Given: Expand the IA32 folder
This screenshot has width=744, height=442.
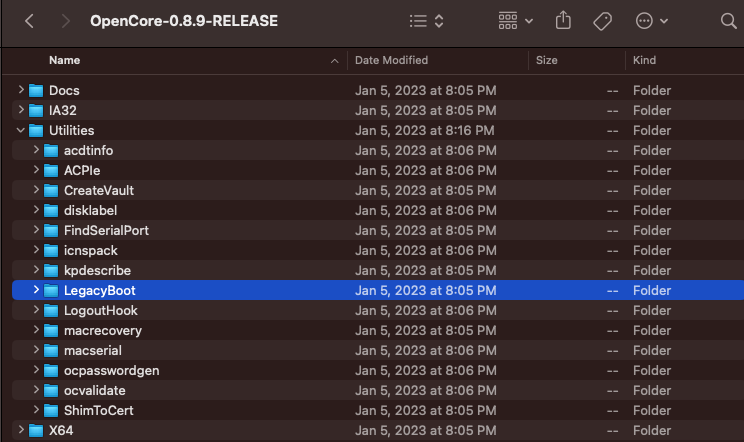Looking at the screenshot, I should pos(20,110).
